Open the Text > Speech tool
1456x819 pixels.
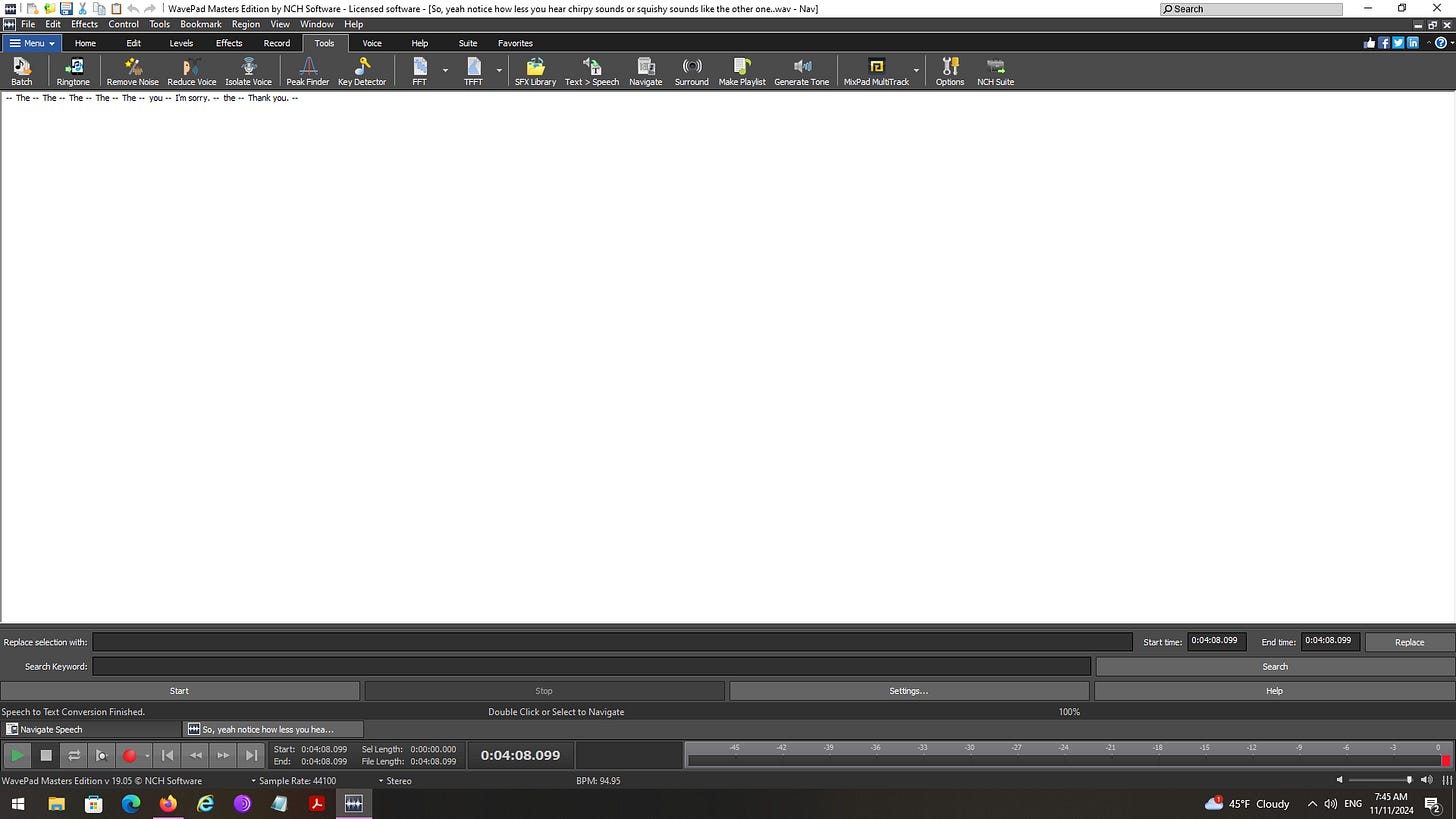592,71
